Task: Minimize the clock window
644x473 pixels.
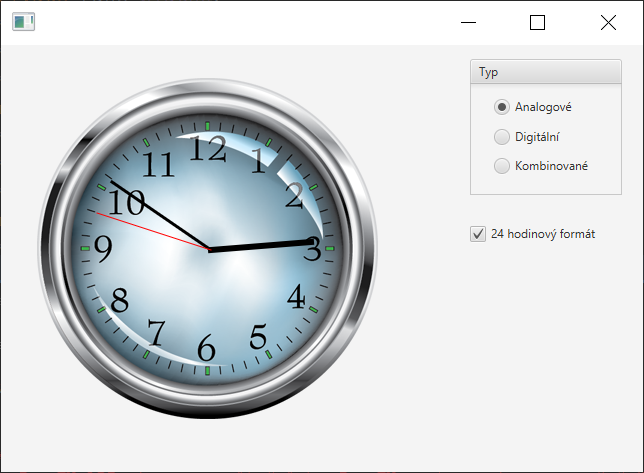Action: tap(468, 22)
